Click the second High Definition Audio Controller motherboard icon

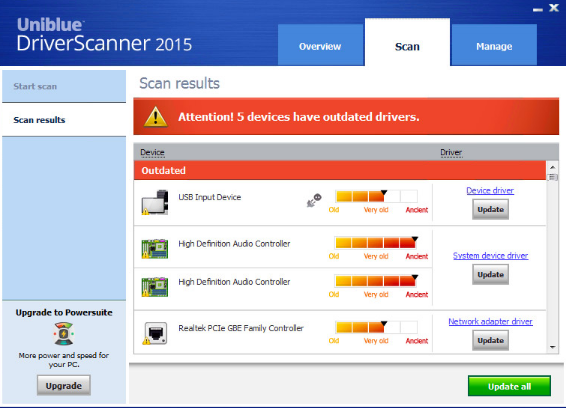(x=155, y=287)
